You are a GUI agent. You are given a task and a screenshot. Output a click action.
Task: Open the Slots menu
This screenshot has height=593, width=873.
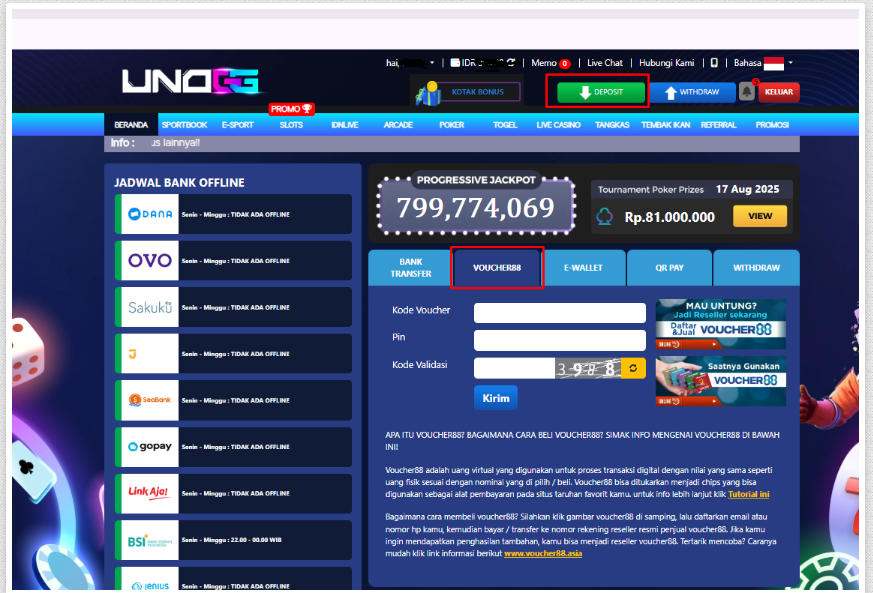(x=291, y=125)
